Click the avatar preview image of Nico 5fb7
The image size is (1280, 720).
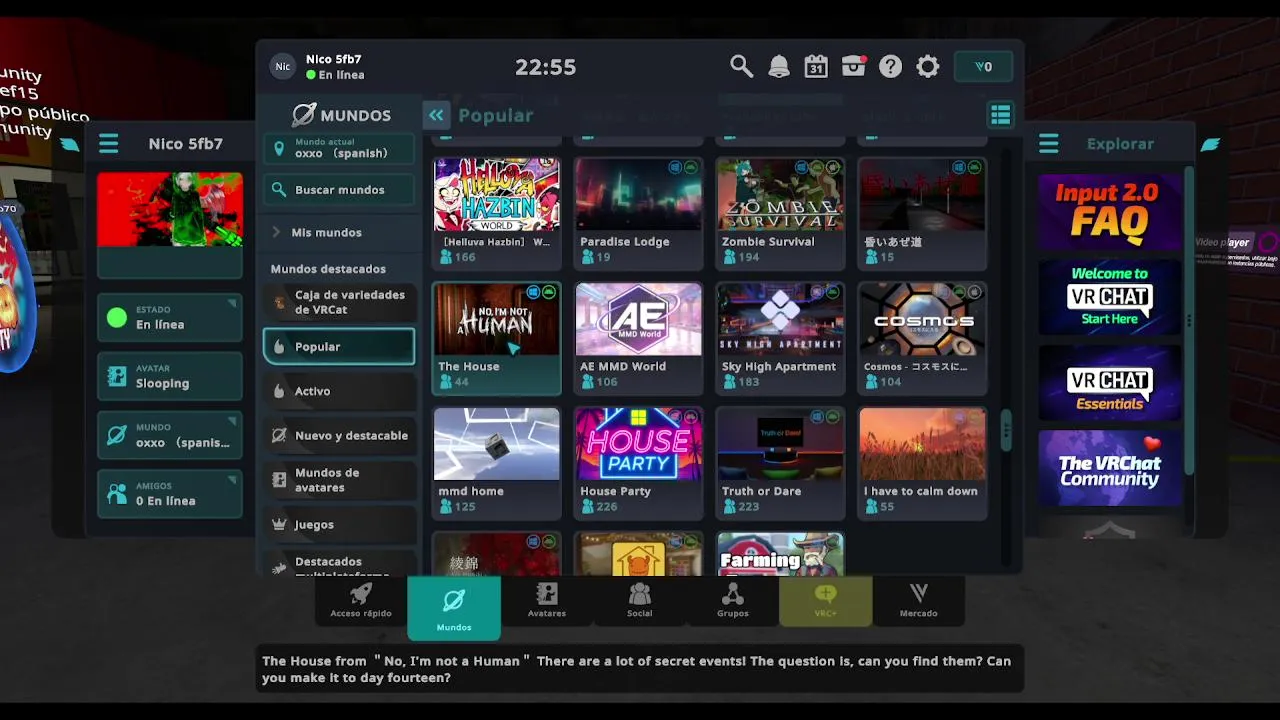(x=170, y=209)
